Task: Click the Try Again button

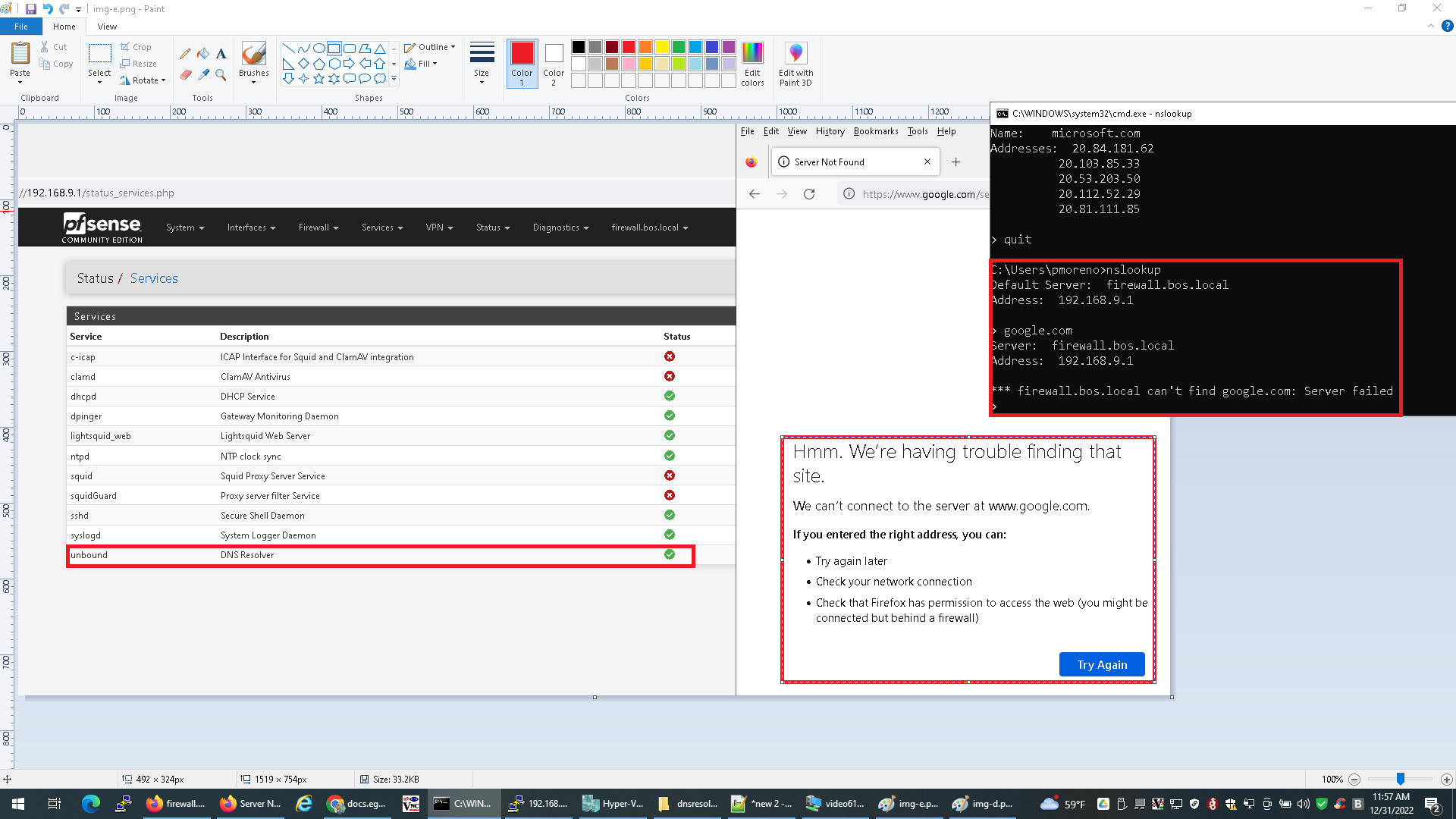Action: [1102, 664]
